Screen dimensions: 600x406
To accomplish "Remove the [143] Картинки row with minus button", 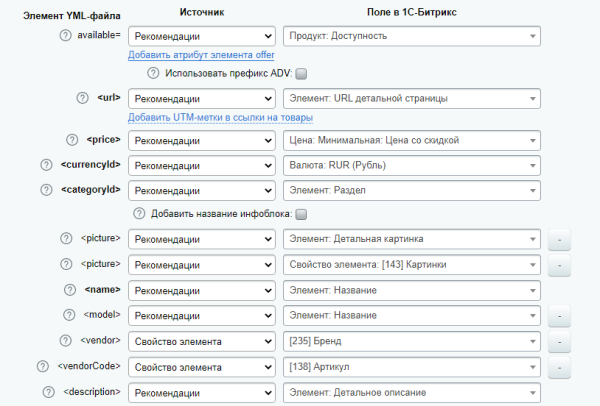I will (559, 265).
